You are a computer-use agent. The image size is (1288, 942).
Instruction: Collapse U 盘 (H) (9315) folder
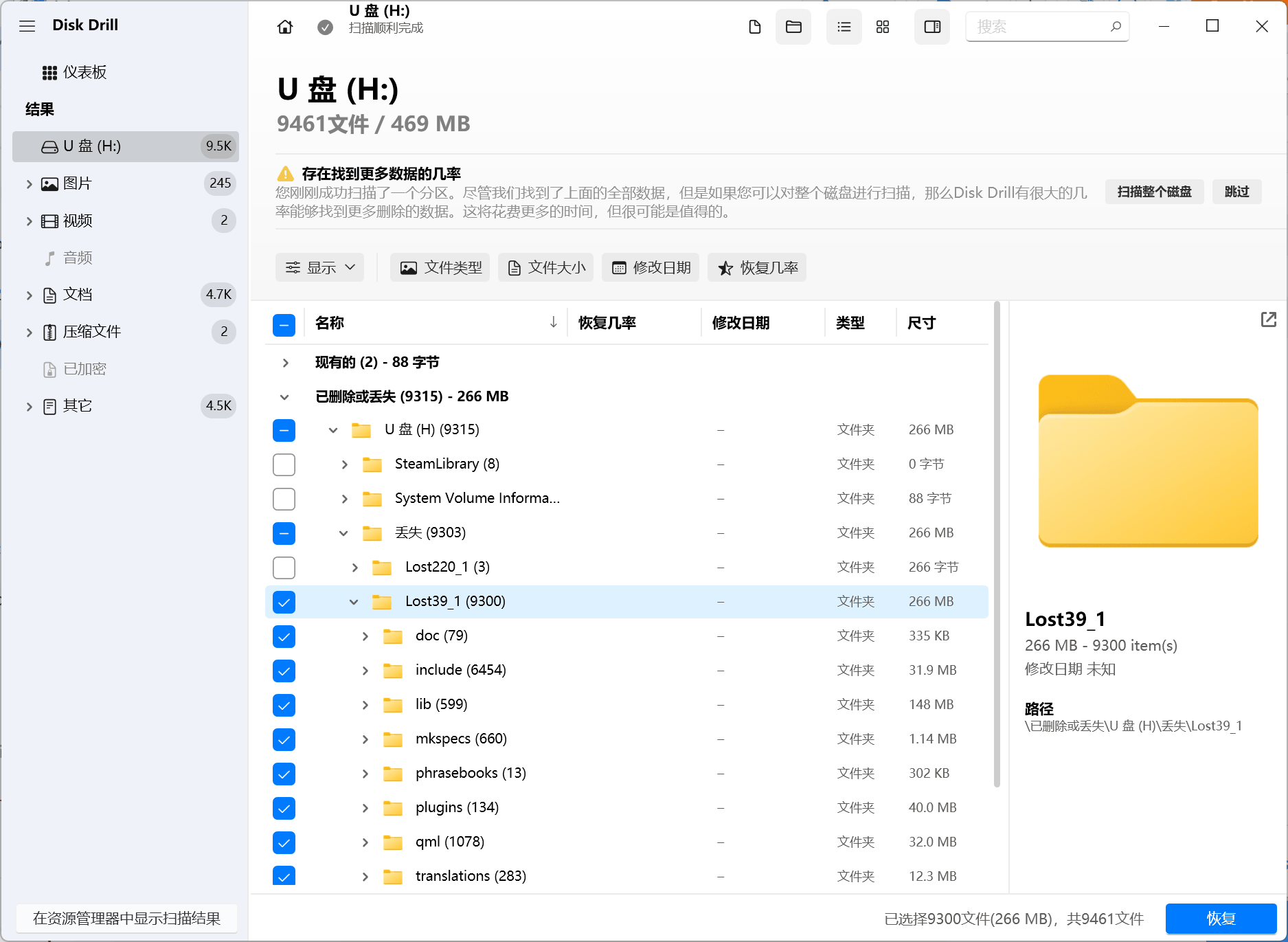(x=333, y=430)
